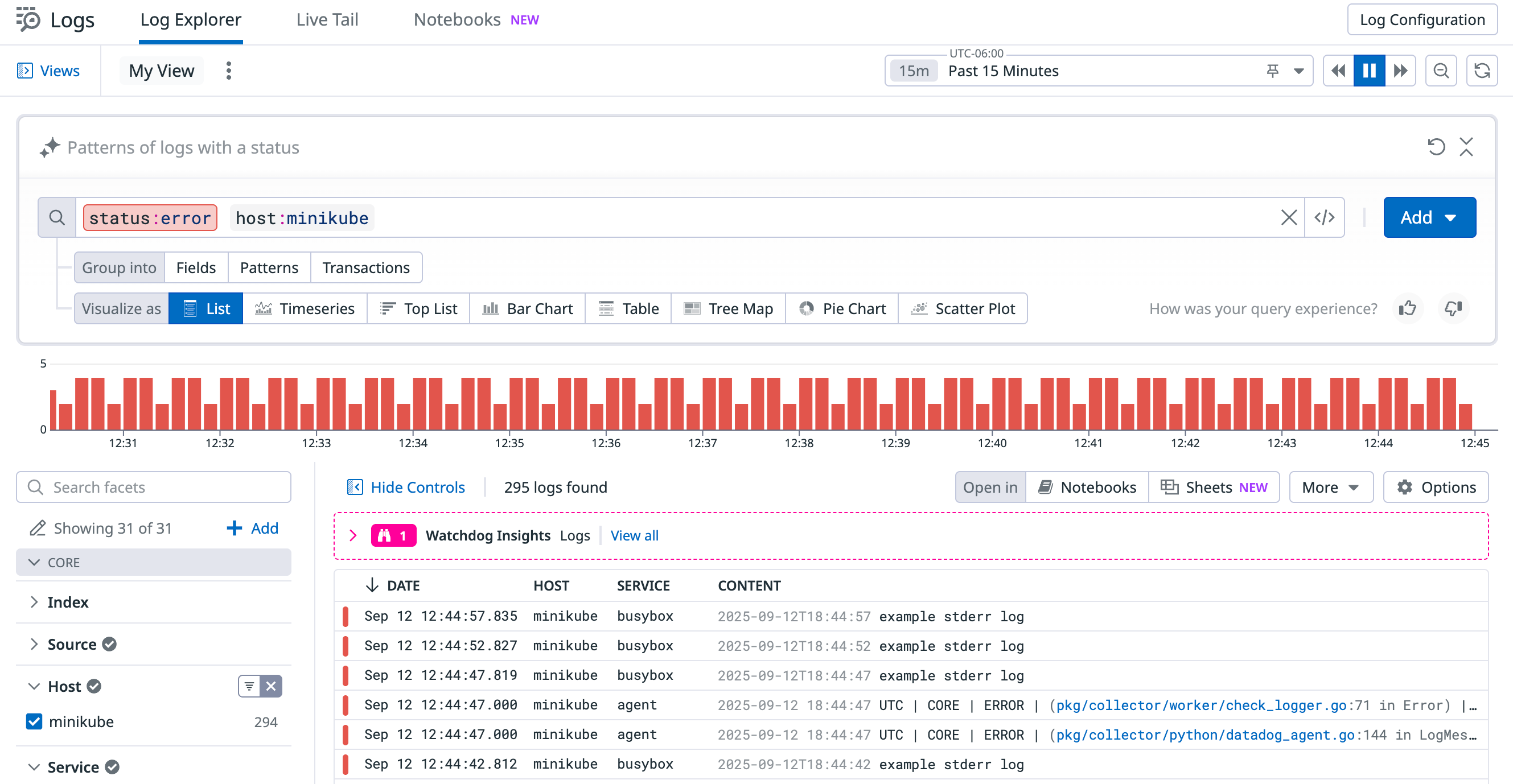Viewport: 1513px width, 784px height.
Task: Pause the live log stream
Action: [x=1369, y=71]
